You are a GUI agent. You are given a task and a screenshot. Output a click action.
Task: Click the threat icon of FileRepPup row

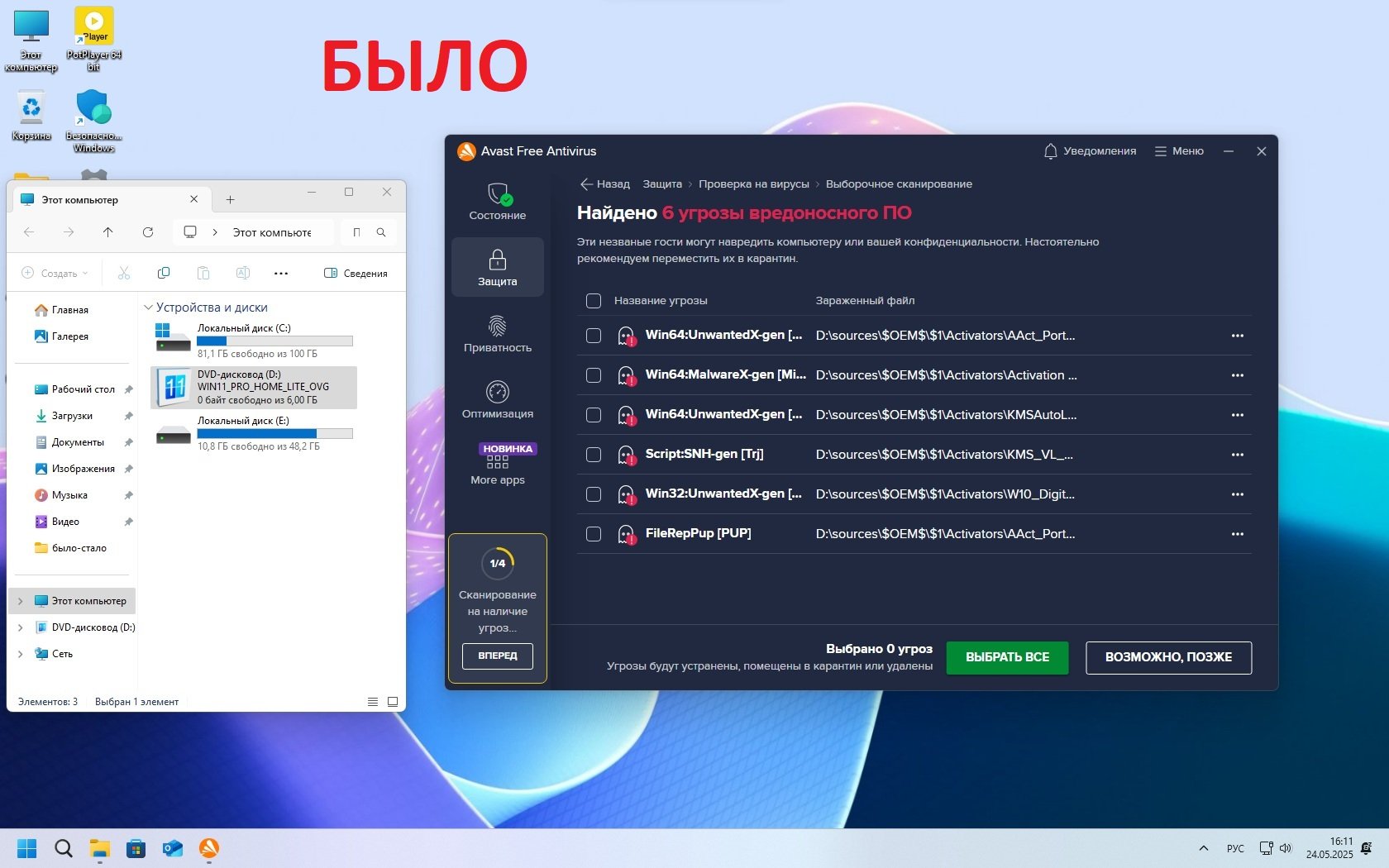627,534
